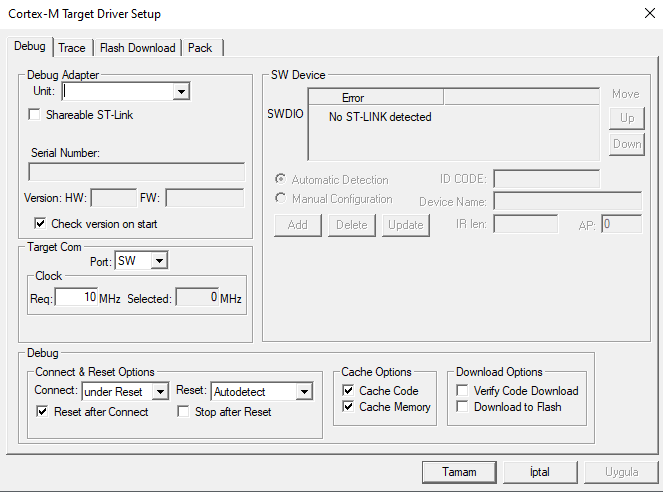Enable Download to Flash checkbox
The image size is (663, 492).
click(462, 407)
